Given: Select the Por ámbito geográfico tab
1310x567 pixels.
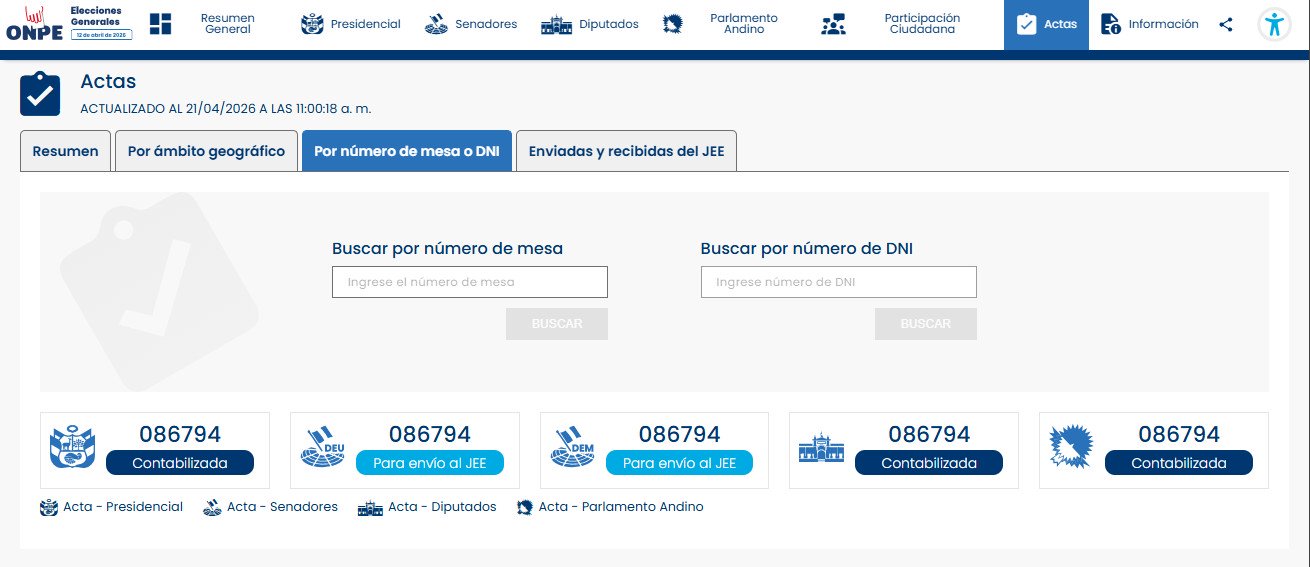Looking at the screenshot, I should (206, 151).
